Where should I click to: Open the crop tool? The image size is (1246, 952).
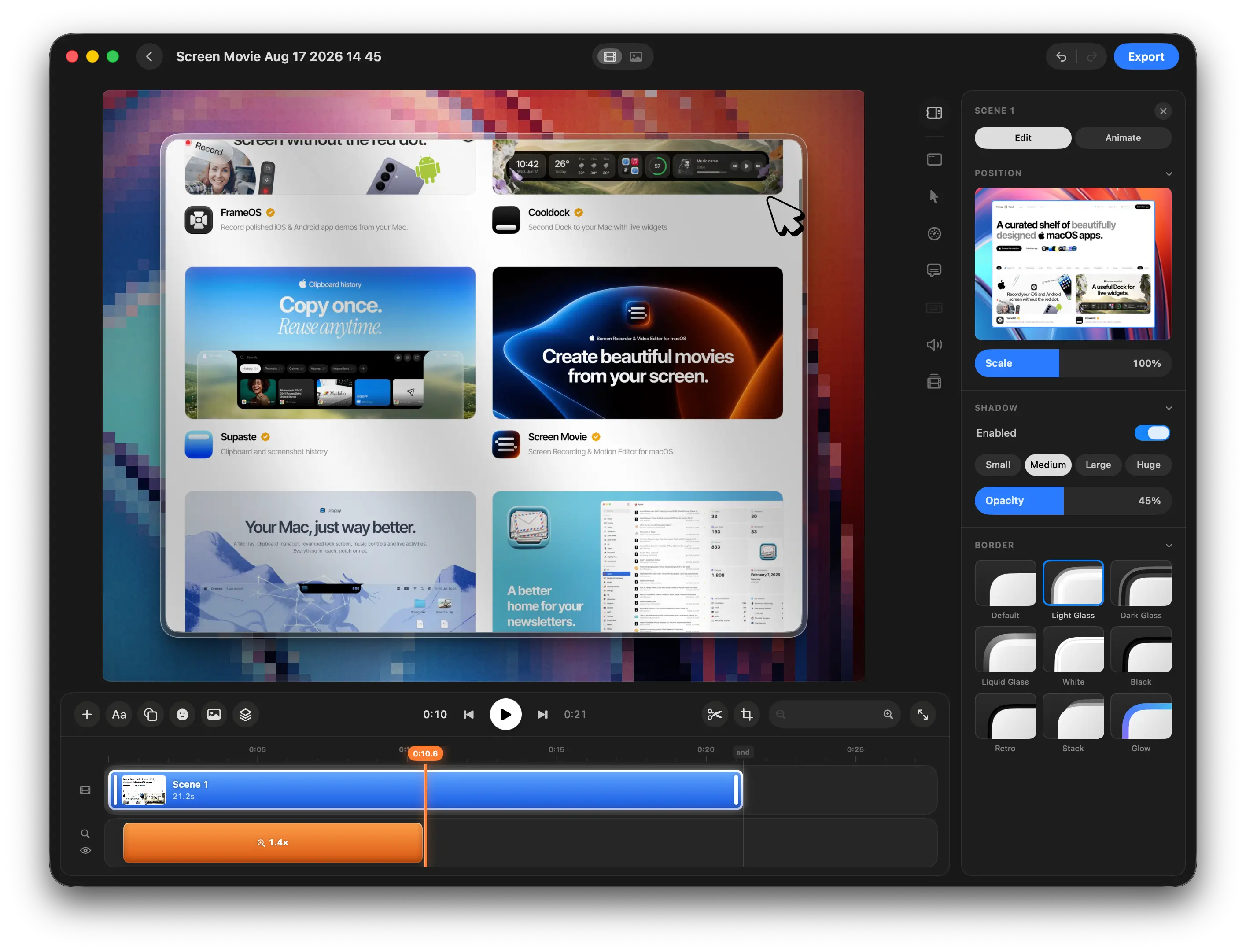click(747, 715)
